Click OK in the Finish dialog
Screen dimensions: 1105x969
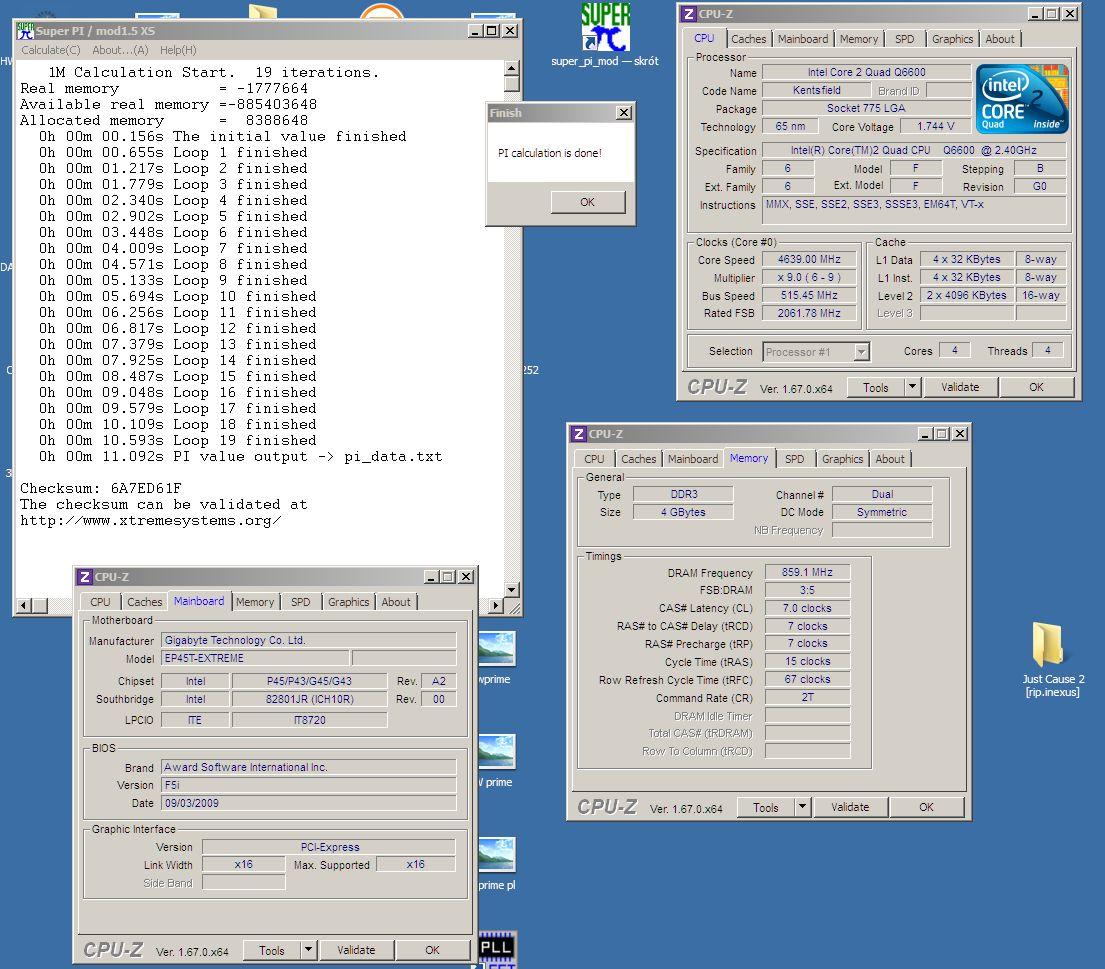coord(588,202)
